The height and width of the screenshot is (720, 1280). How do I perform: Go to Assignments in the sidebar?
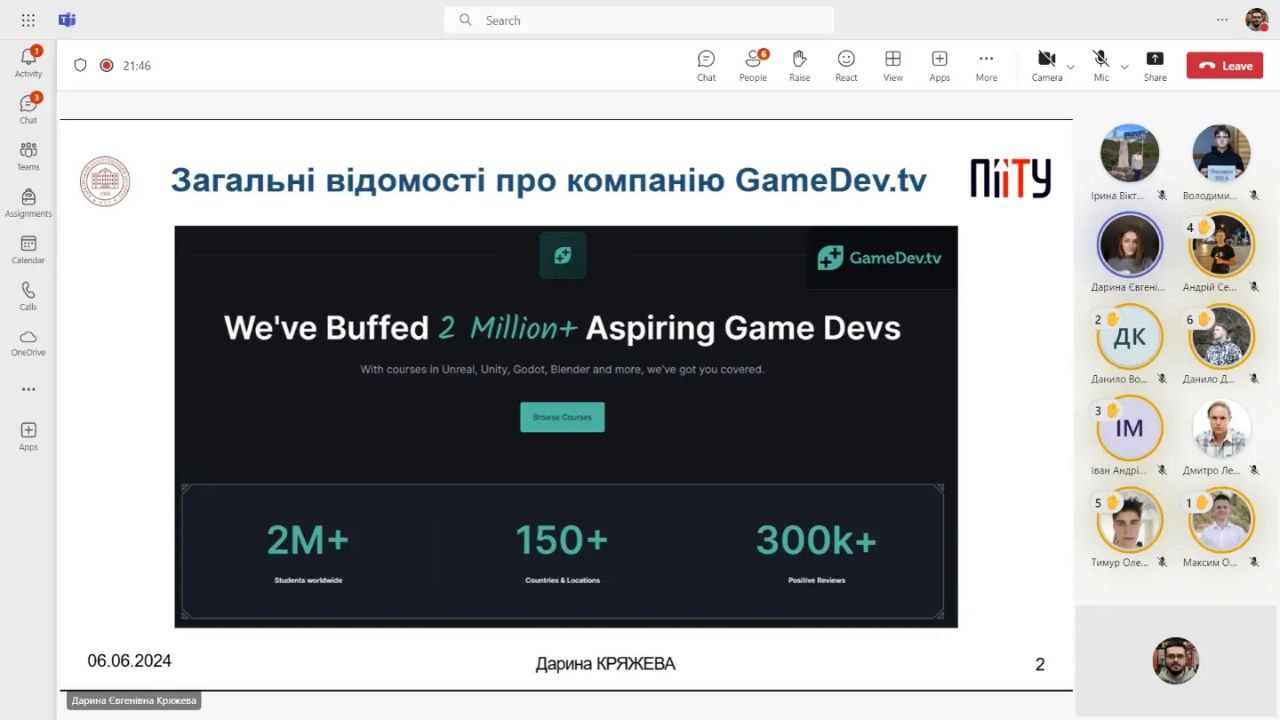click(28, 202)
